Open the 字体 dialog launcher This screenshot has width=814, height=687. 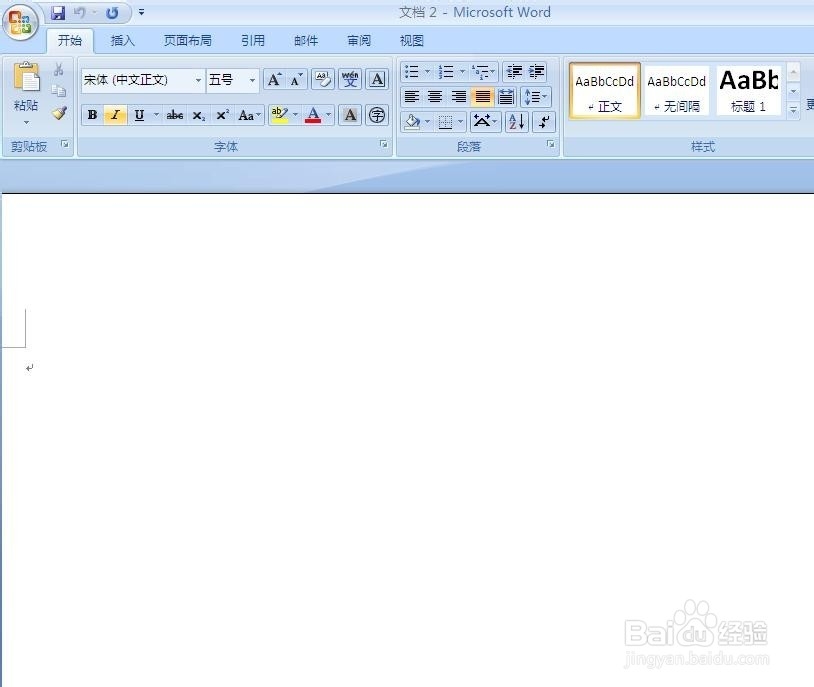383,144
